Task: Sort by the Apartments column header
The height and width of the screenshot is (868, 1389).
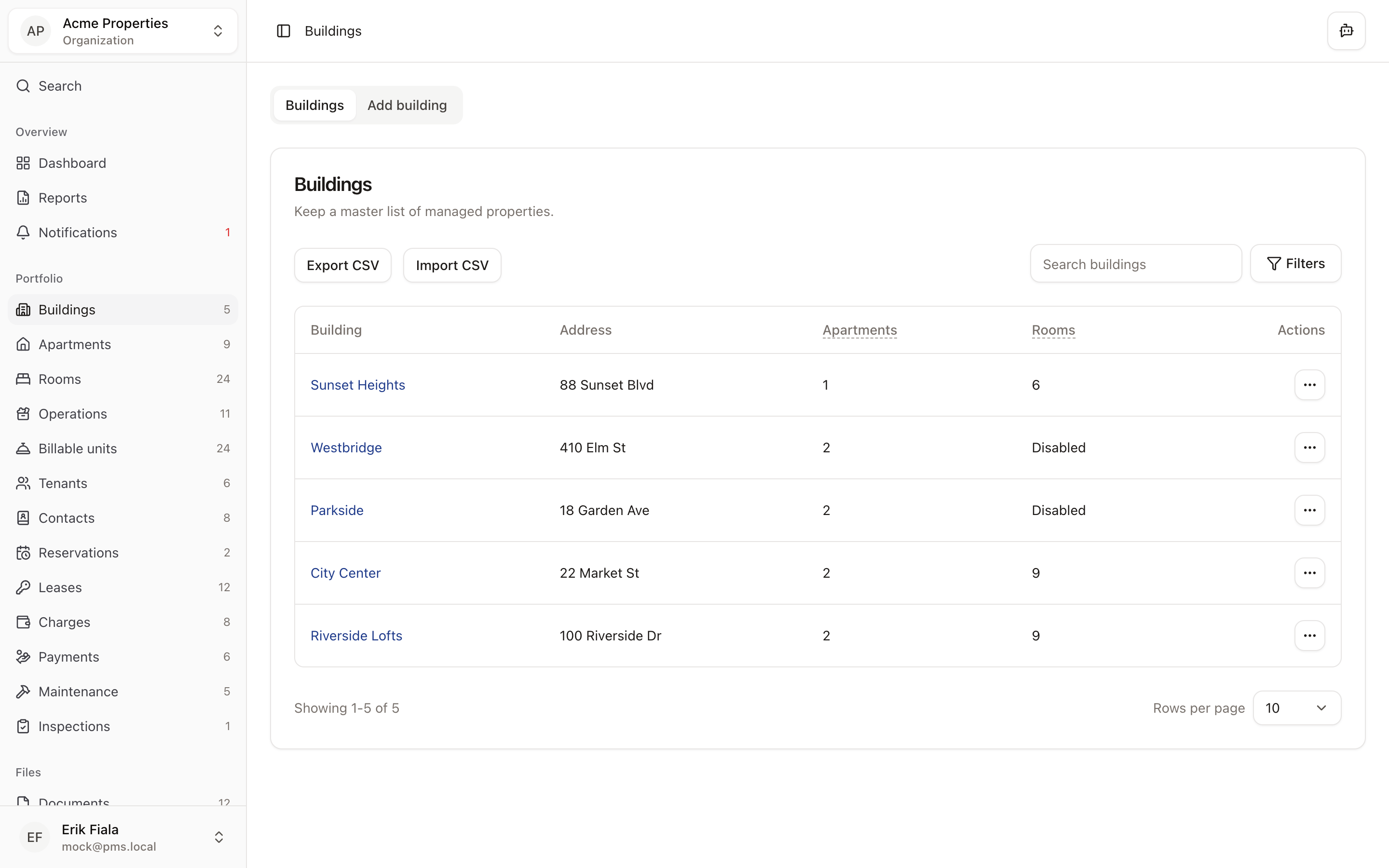Action: tap(859, 330)
